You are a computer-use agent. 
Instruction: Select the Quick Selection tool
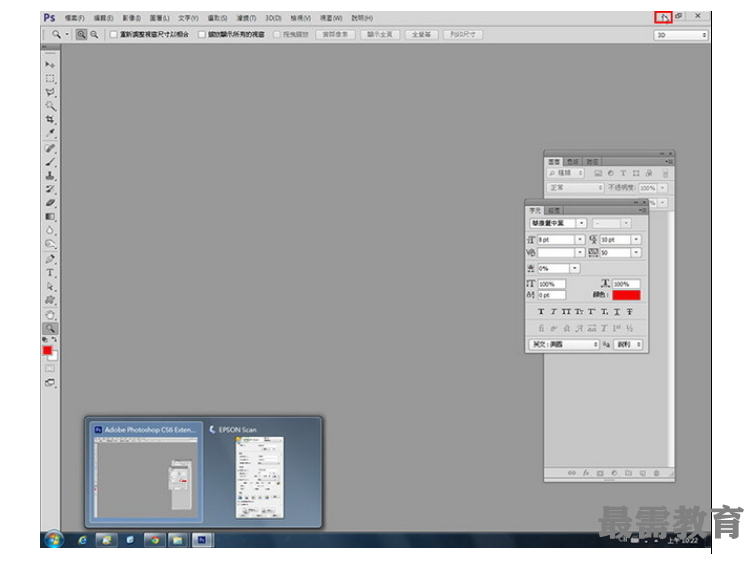[50, 106]
